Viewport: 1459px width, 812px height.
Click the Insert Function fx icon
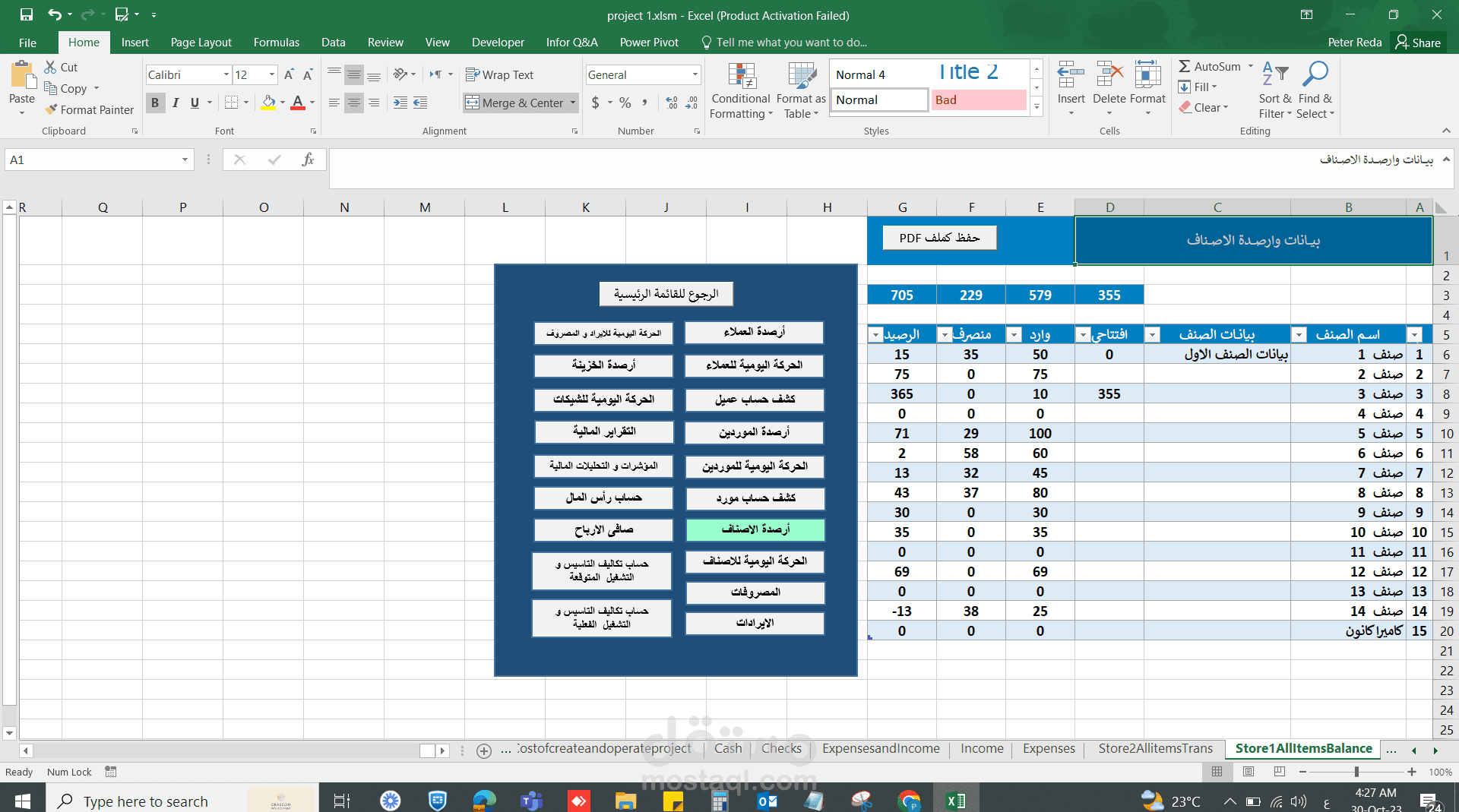[308, 160]
